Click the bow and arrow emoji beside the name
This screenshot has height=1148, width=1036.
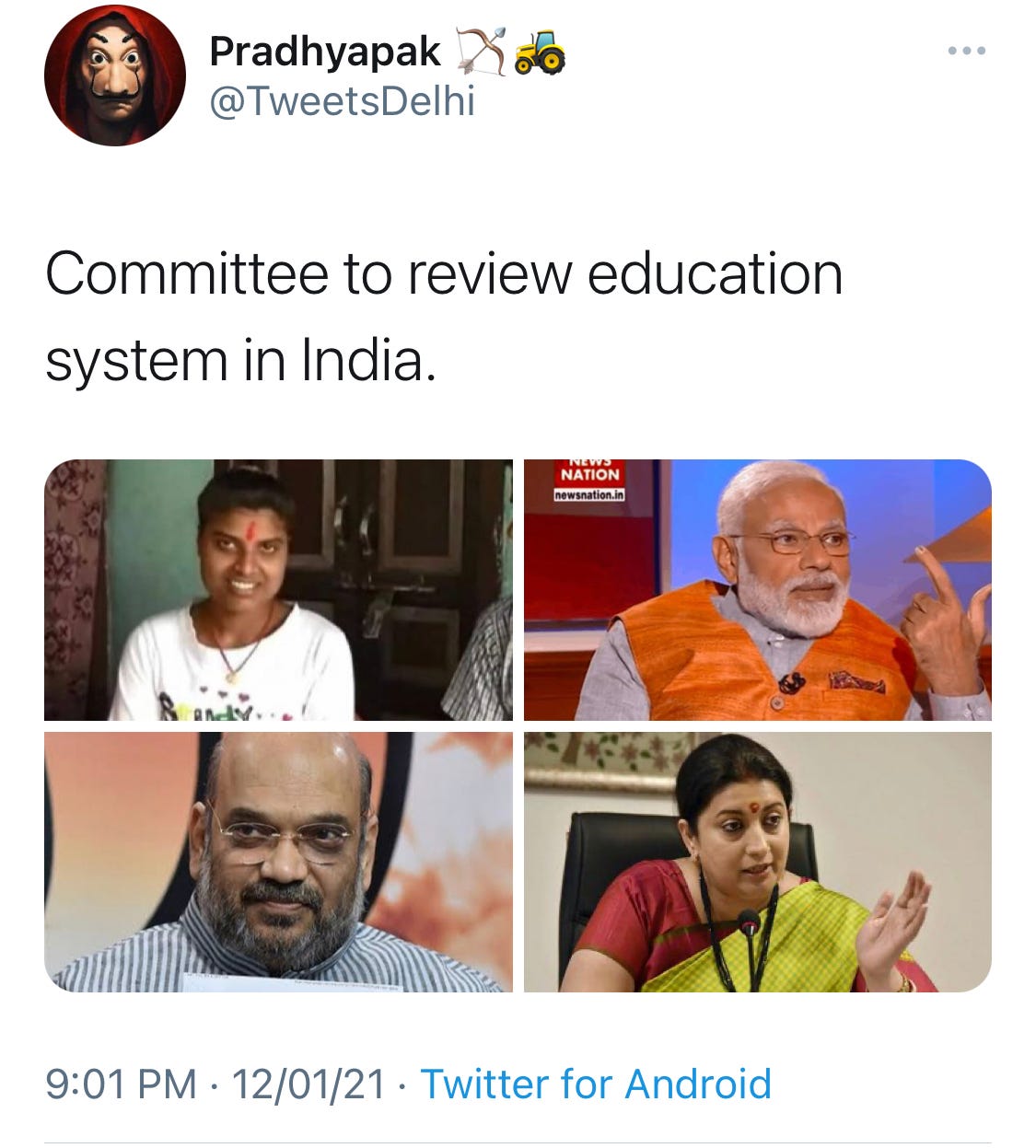coord(481,52)
